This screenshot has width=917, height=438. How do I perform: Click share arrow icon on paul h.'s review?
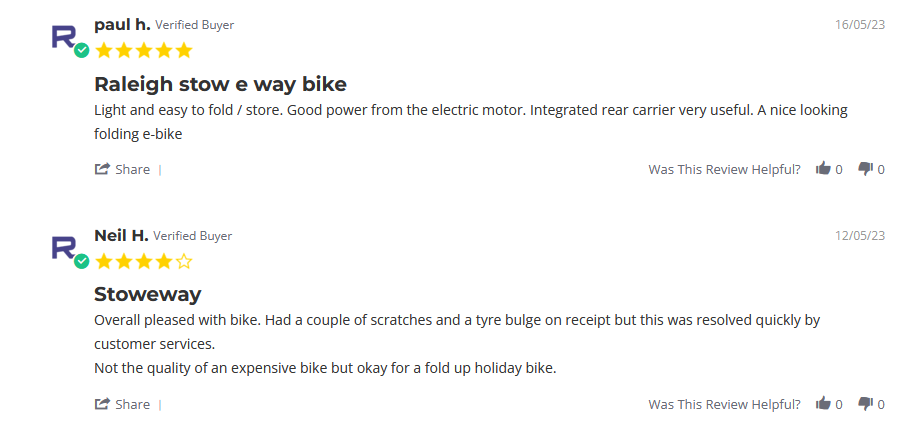(102, 169)
